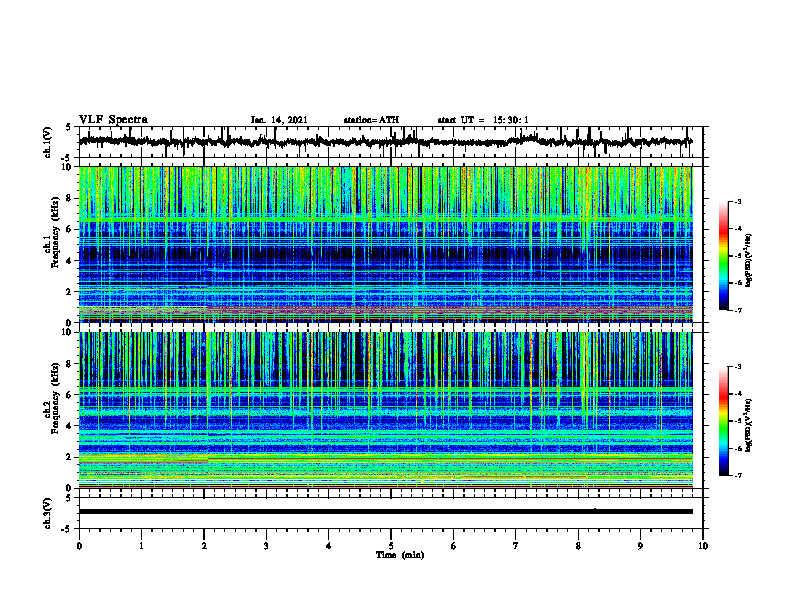Click the time axis tick label "10"
The width and height of the screenshot is (792, 612).
(703, 546)
